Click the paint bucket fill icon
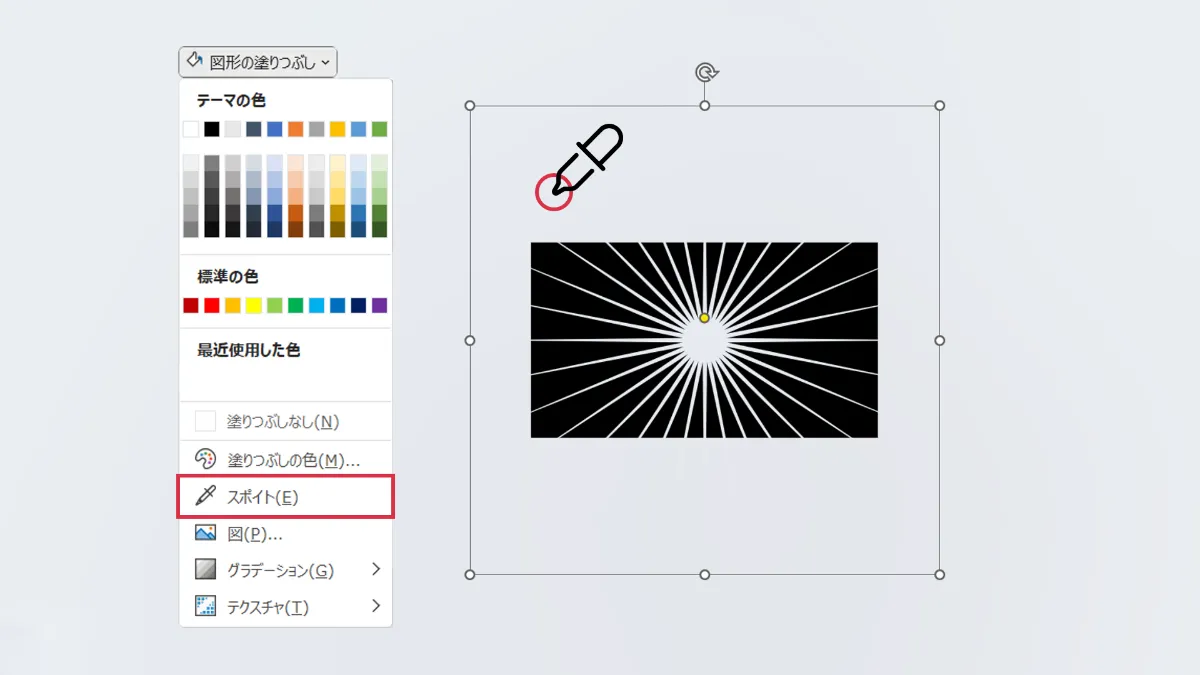1200x675 pixels. pyautogui.click(x=195, y=62)
